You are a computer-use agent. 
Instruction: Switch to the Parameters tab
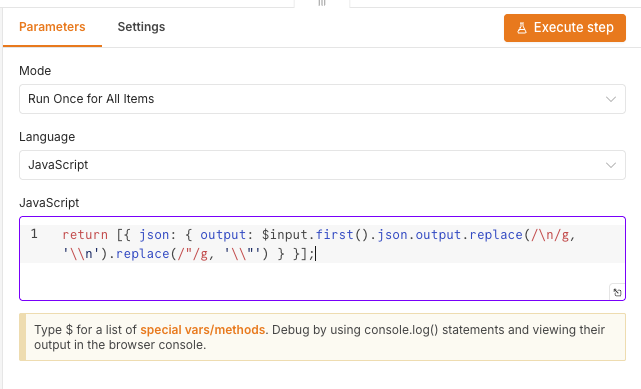click(x=52, y=27)
